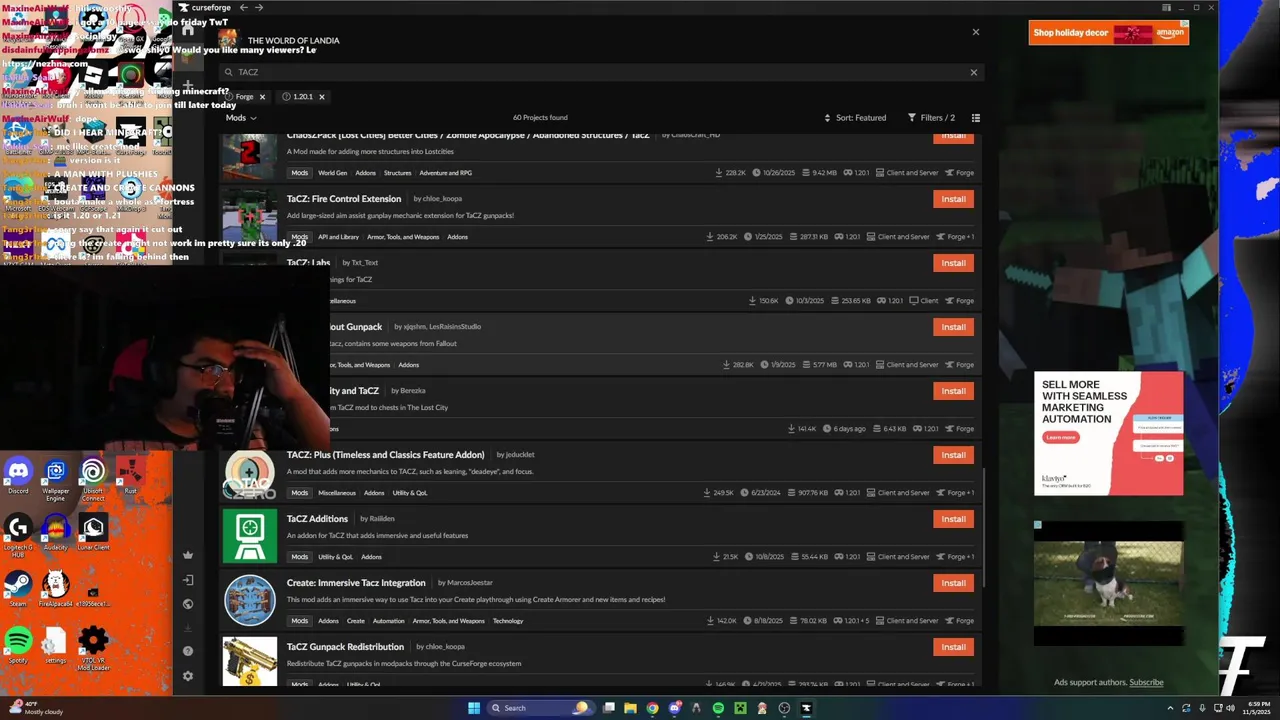Open Create: Immersive Tacz Integration title
This screenshot has width=1280, height=720.
click(x=356, y=583)
